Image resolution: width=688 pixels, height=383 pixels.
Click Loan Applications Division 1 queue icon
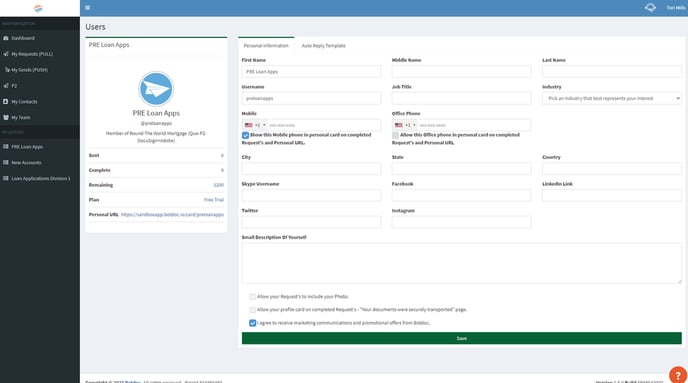6,178
